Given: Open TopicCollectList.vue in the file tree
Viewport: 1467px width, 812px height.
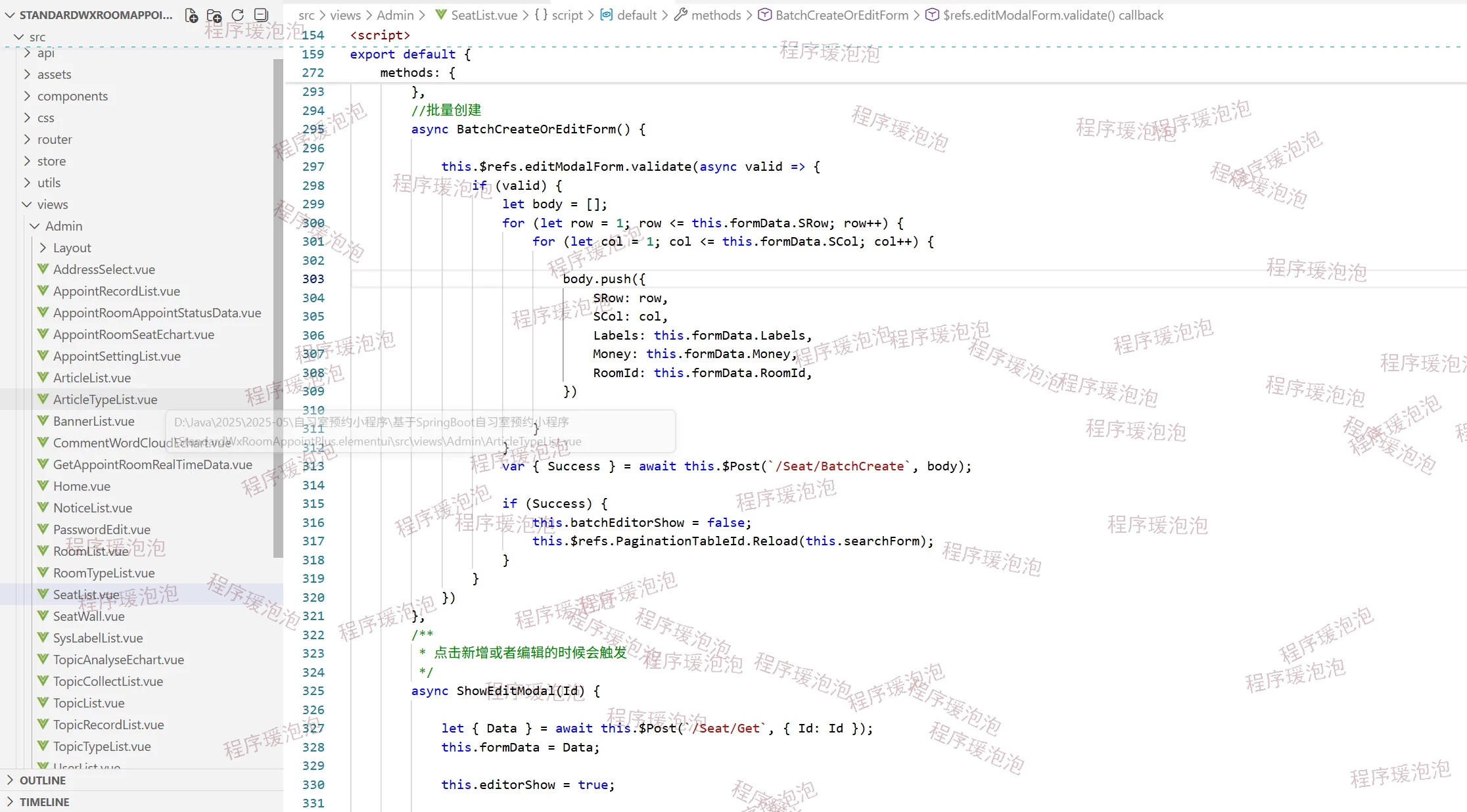Looking at the screenshot, I should click(x=108, y=681).
